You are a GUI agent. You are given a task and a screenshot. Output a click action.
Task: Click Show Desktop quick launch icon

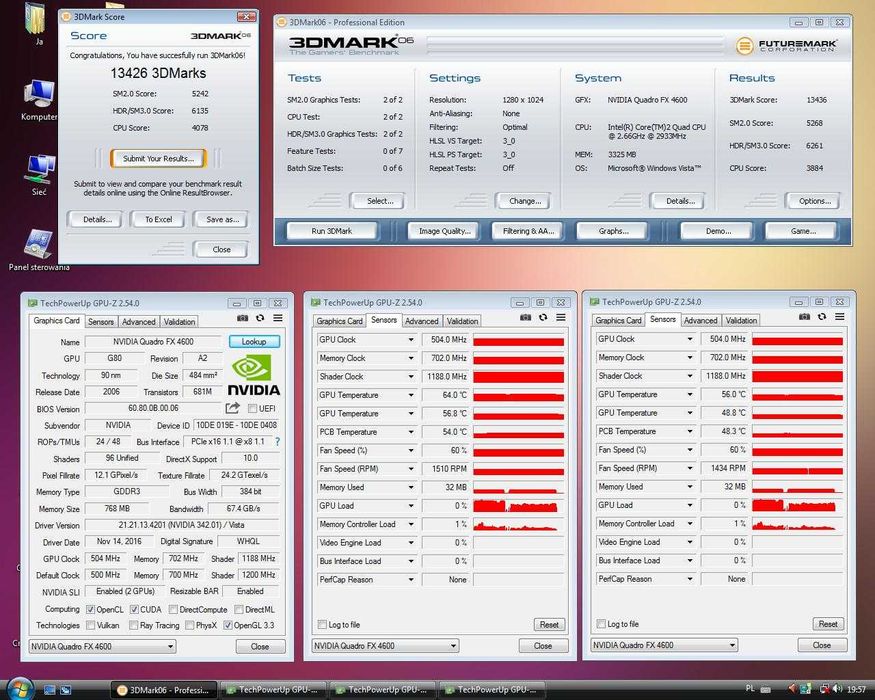(50, 691)
